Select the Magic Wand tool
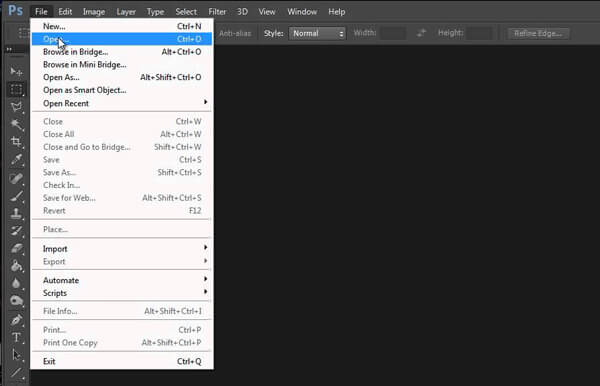Screen dimensions: 600x386 pos(16,124)
